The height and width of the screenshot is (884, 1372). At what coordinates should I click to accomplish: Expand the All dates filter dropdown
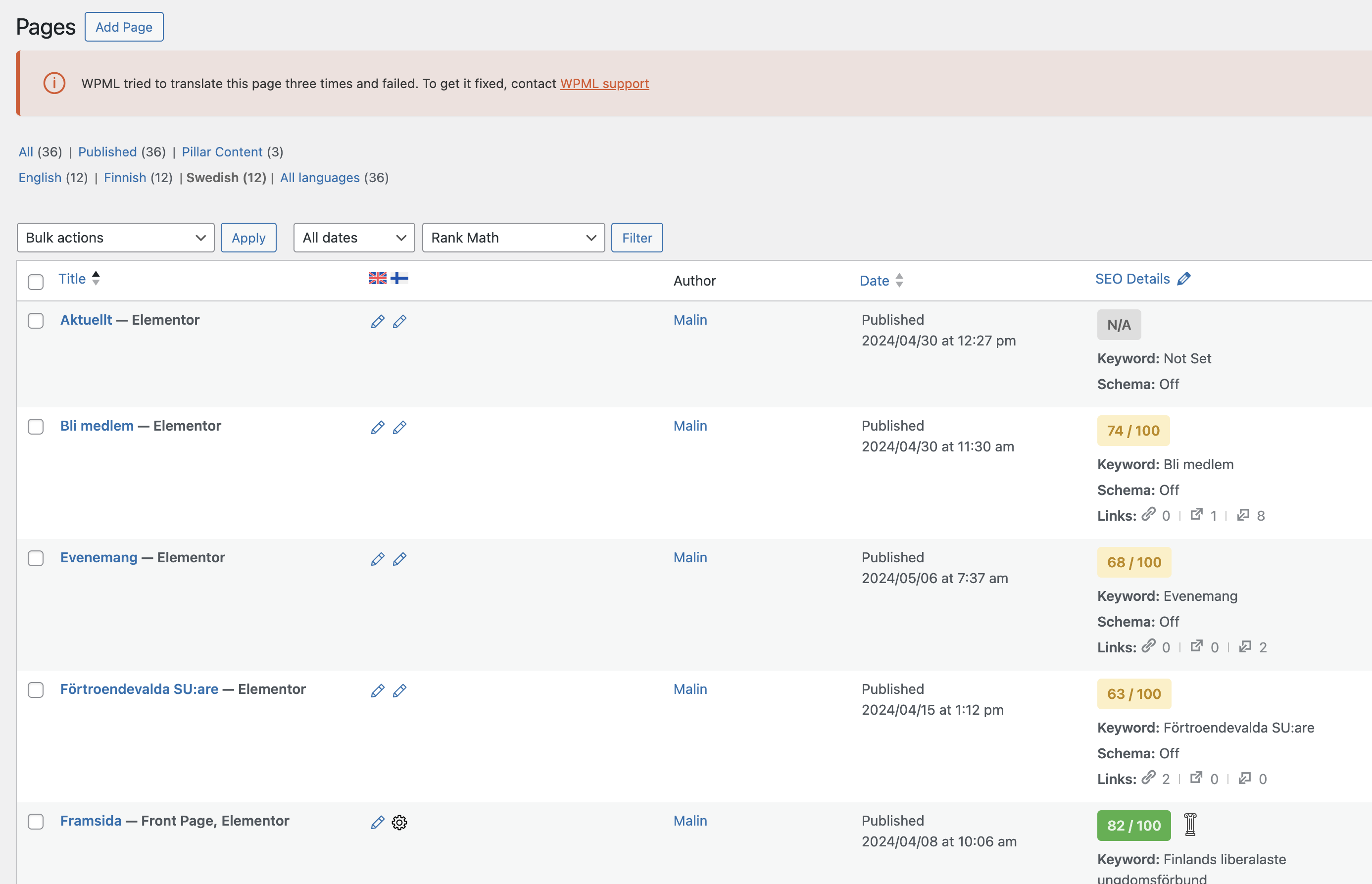click(x=353, y=238)
